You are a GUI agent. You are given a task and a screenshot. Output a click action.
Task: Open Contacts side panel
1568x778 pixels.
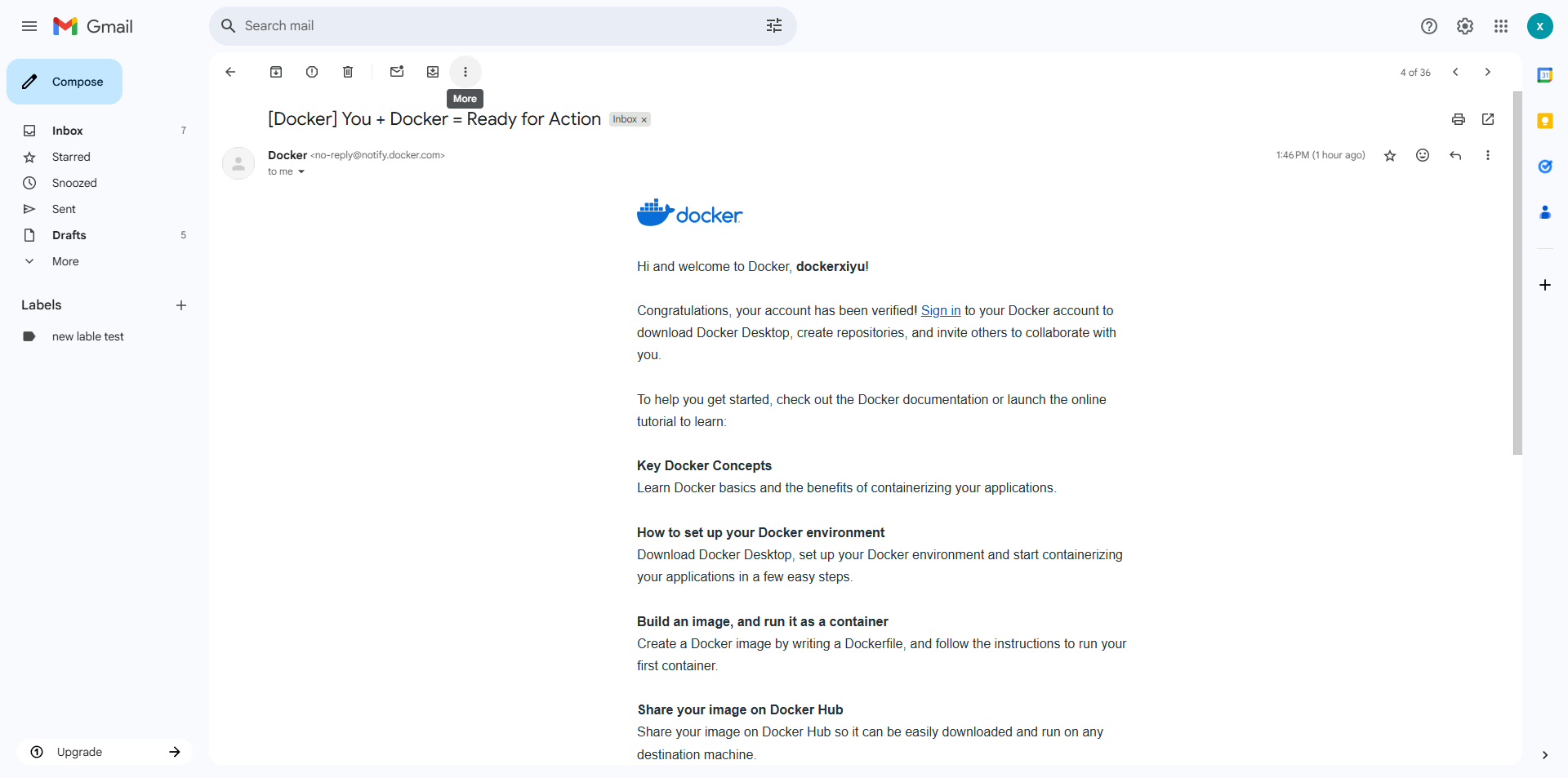[1545, 212]
